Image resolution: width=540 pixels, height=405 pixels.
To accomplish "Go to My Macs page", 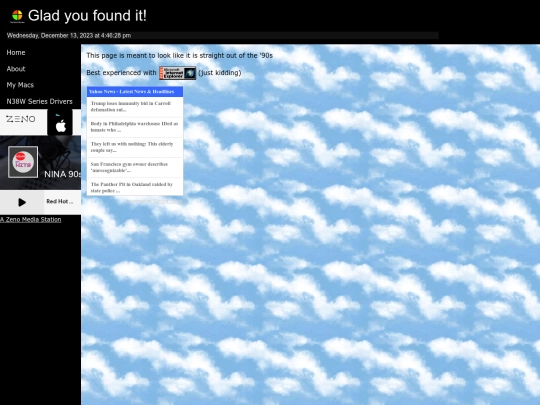I will click(x=20, y=85).
